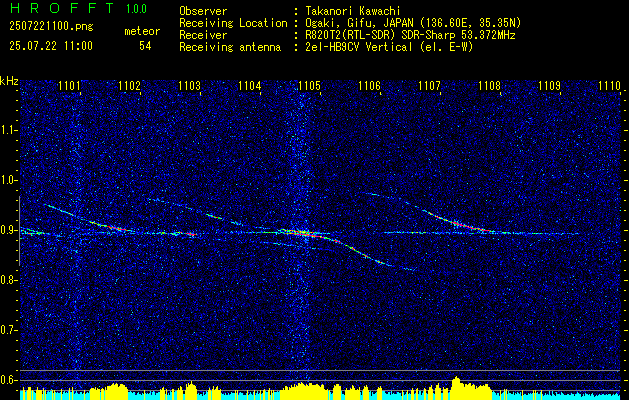
Task: Click the Receiving antenna field label
Action: (x=230, y=47)
